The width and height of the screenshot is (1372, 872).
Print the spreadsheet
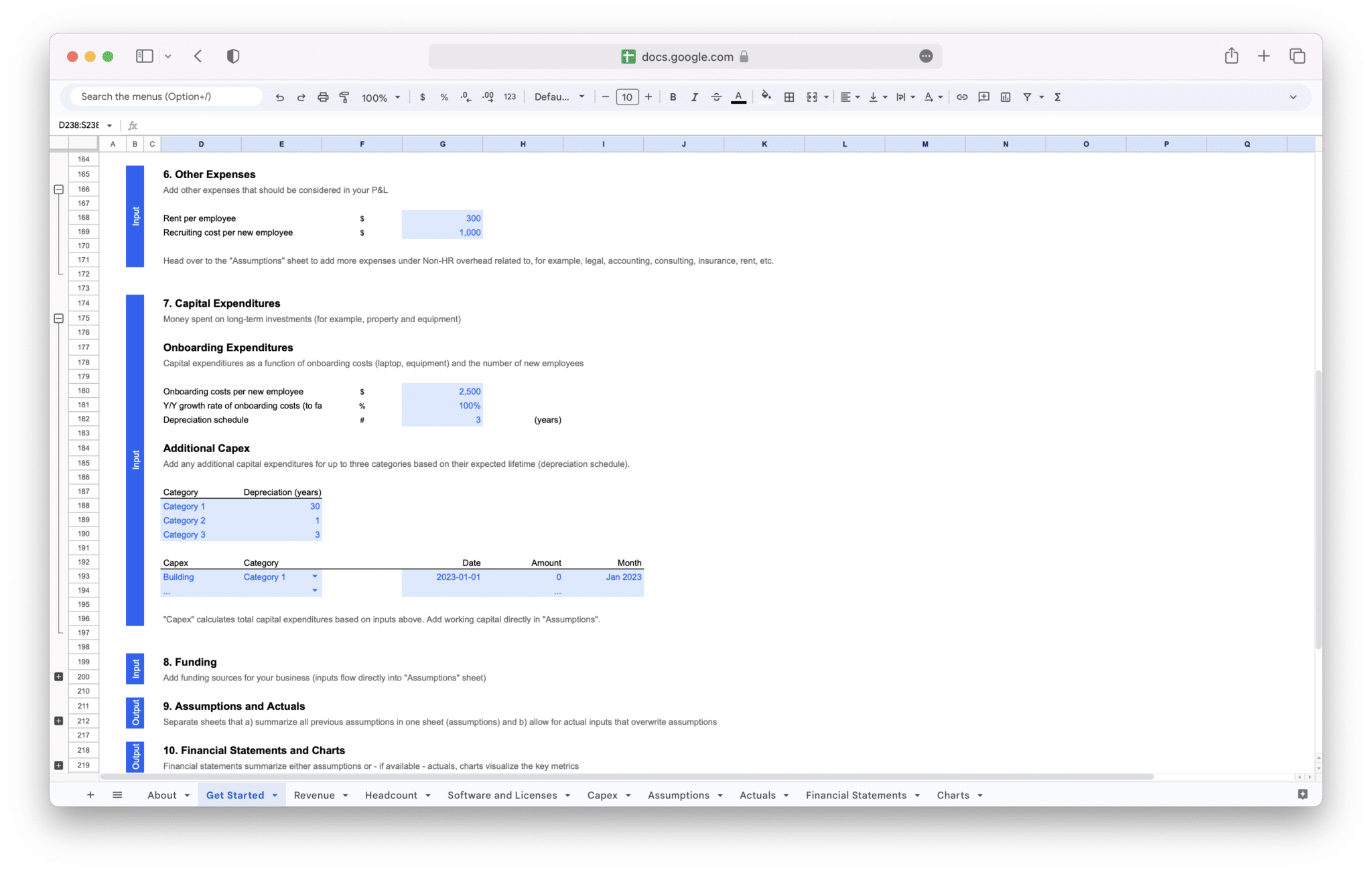point(323,97)
